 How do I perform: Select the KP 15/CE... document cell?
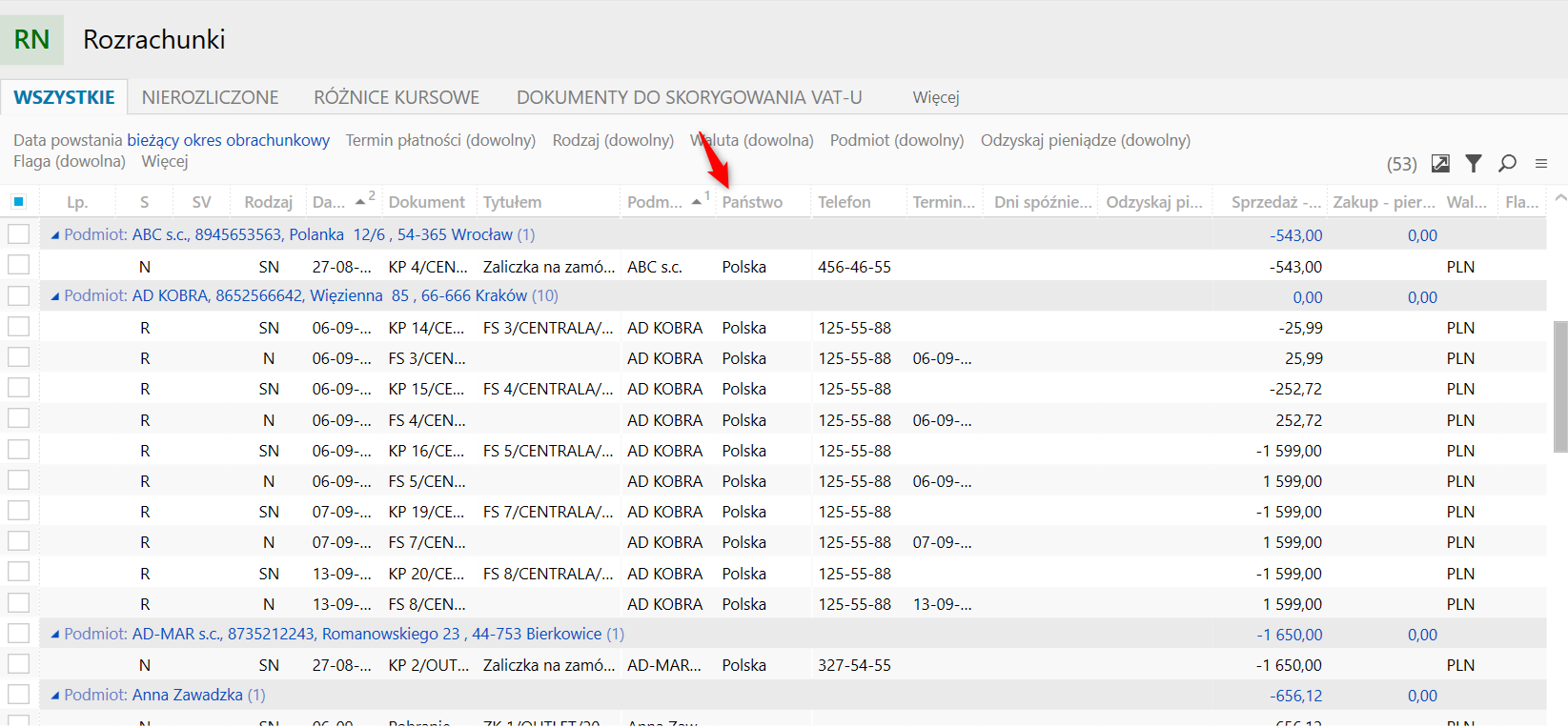426,389
